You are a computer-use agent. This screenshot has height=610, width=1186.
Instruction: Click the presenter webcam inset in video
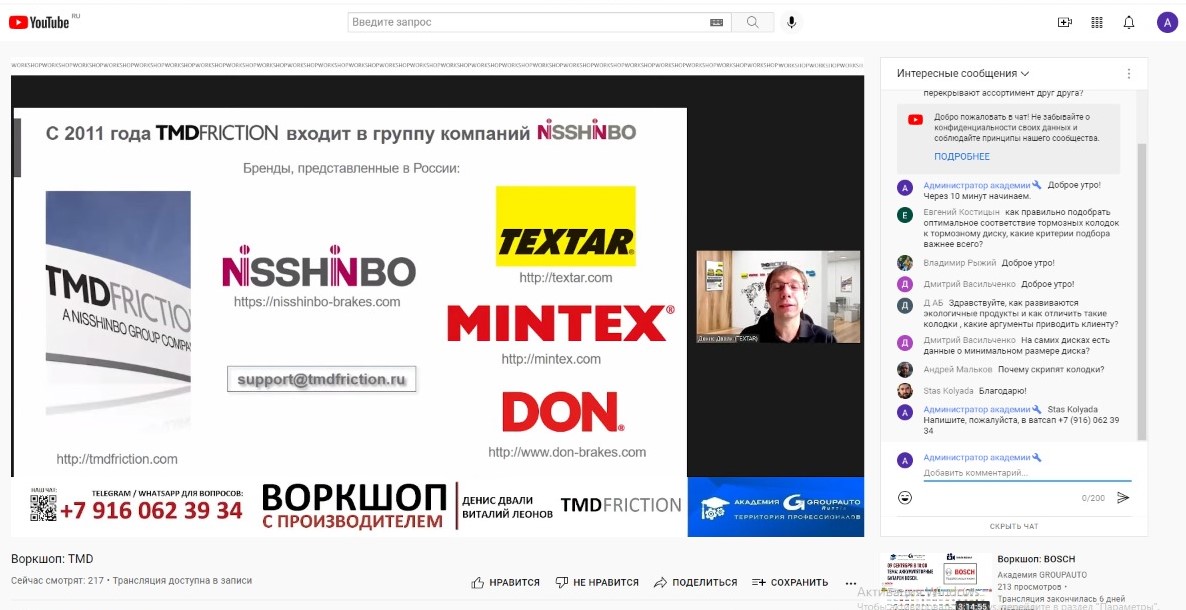click(x=778, y=297)
